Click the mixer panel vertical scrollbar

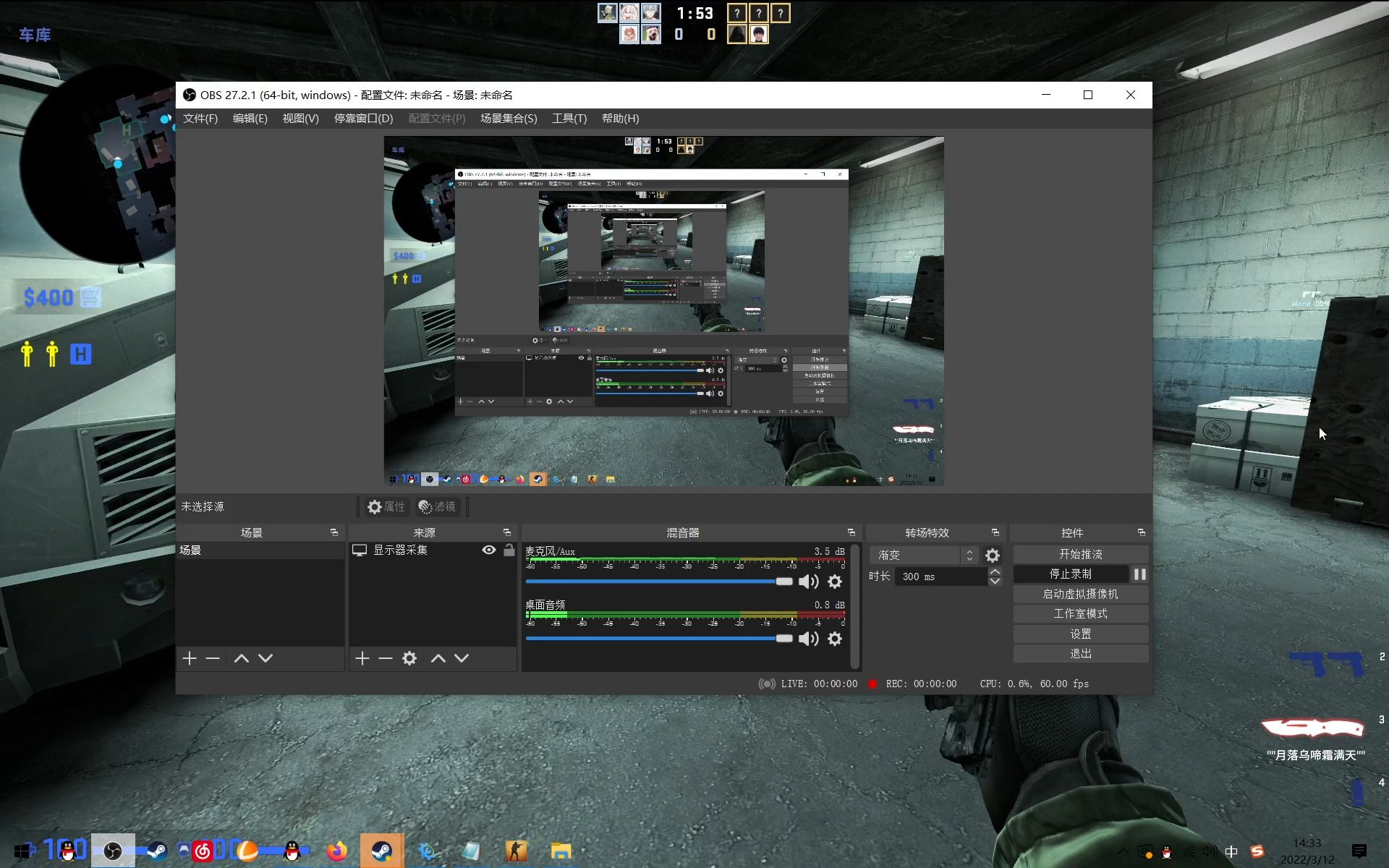pos(855,606)
